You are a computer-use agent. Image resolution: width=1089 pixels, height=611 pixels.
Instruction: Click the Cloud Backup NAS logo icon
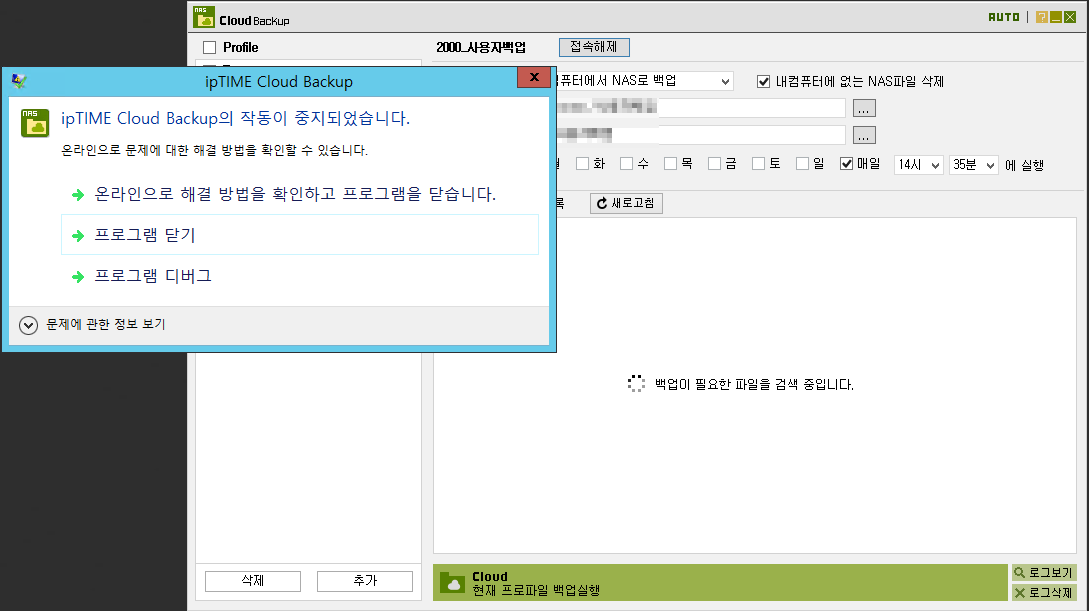coord(203,17)
